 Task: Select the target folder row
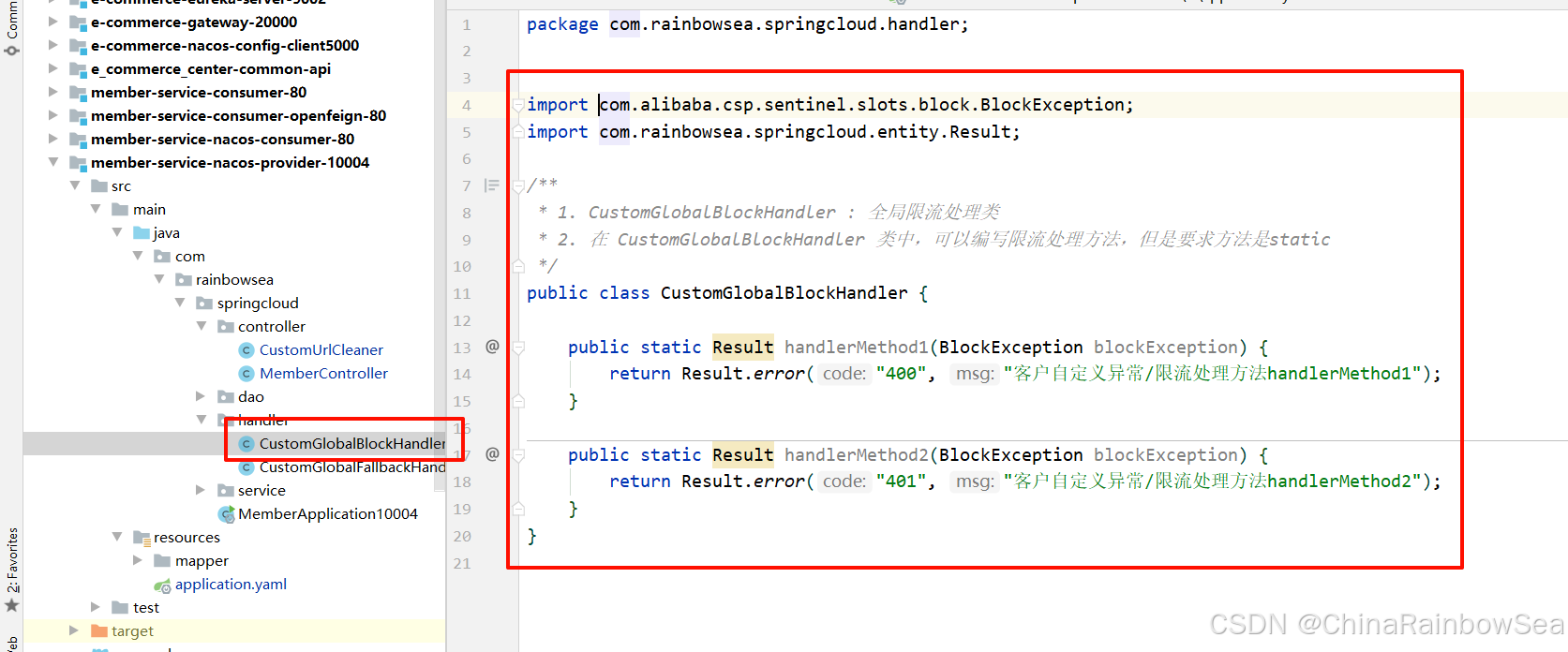pos(234,630)
